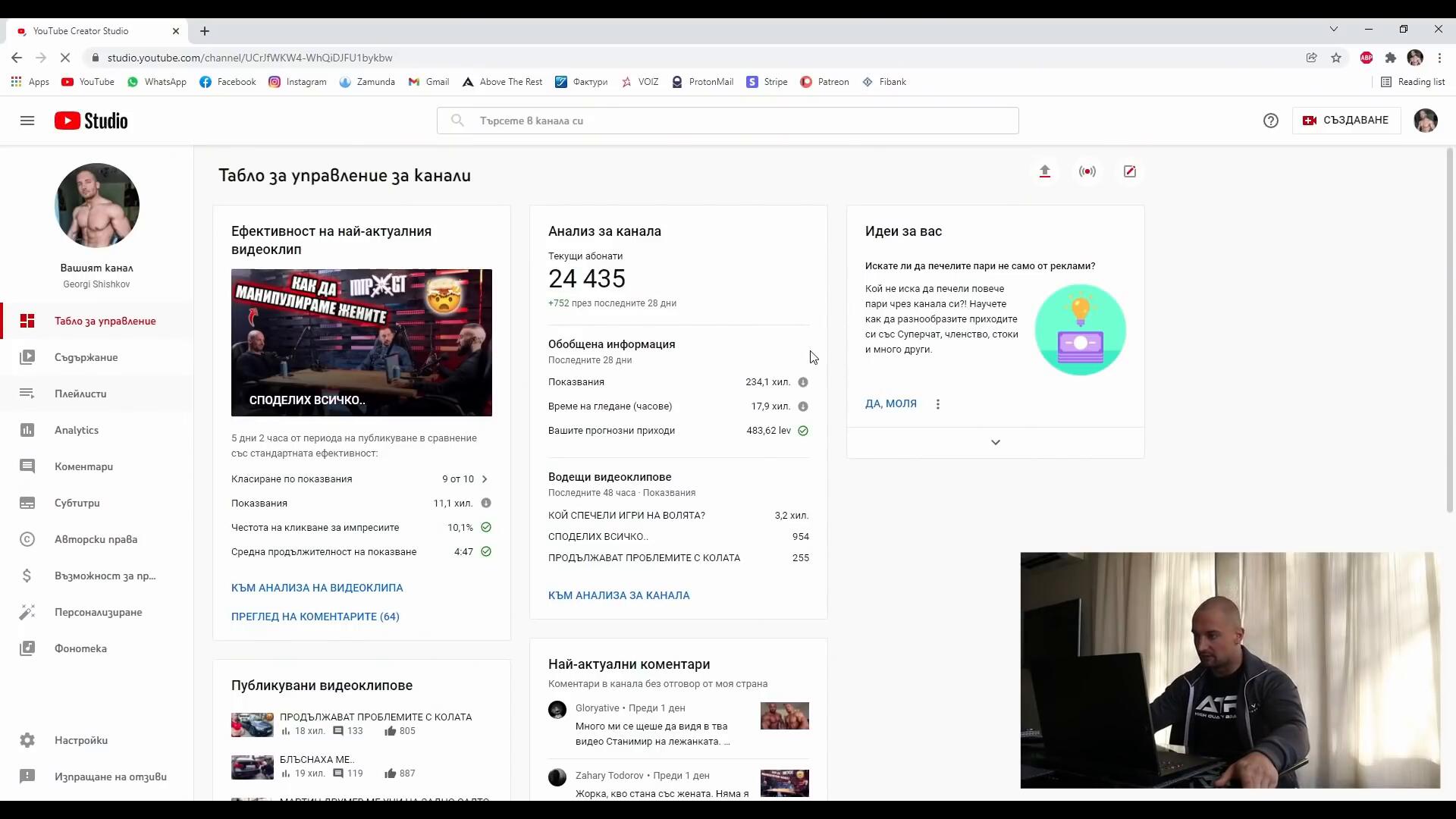Expand the Ideas card with down chevron
The height and width of the screenshot is (819, 1456).
pos(996,442)
